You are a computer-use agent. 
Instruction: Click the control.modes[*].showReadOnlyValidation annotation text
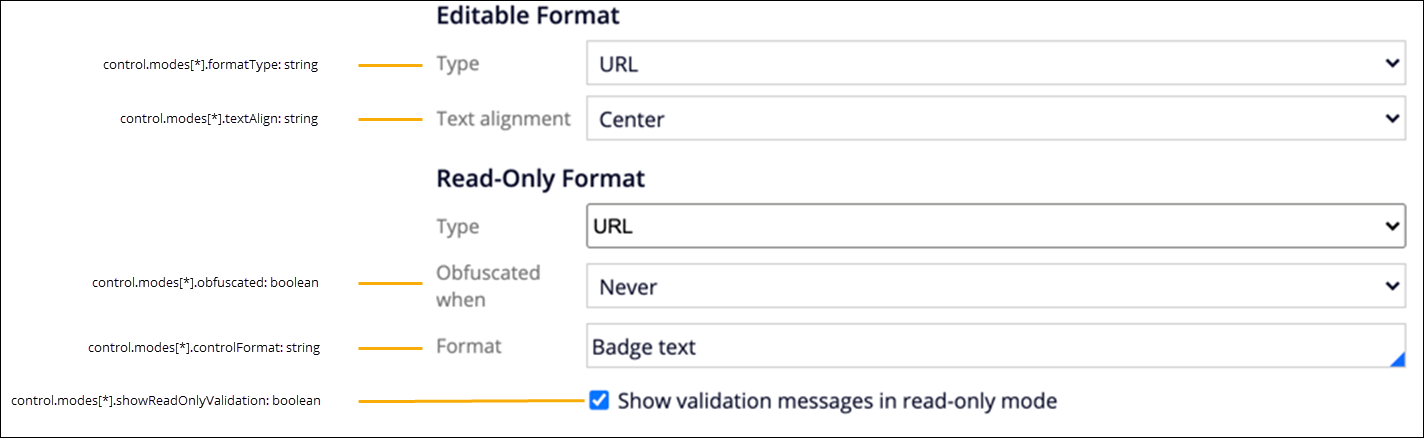tap(166, 401)
